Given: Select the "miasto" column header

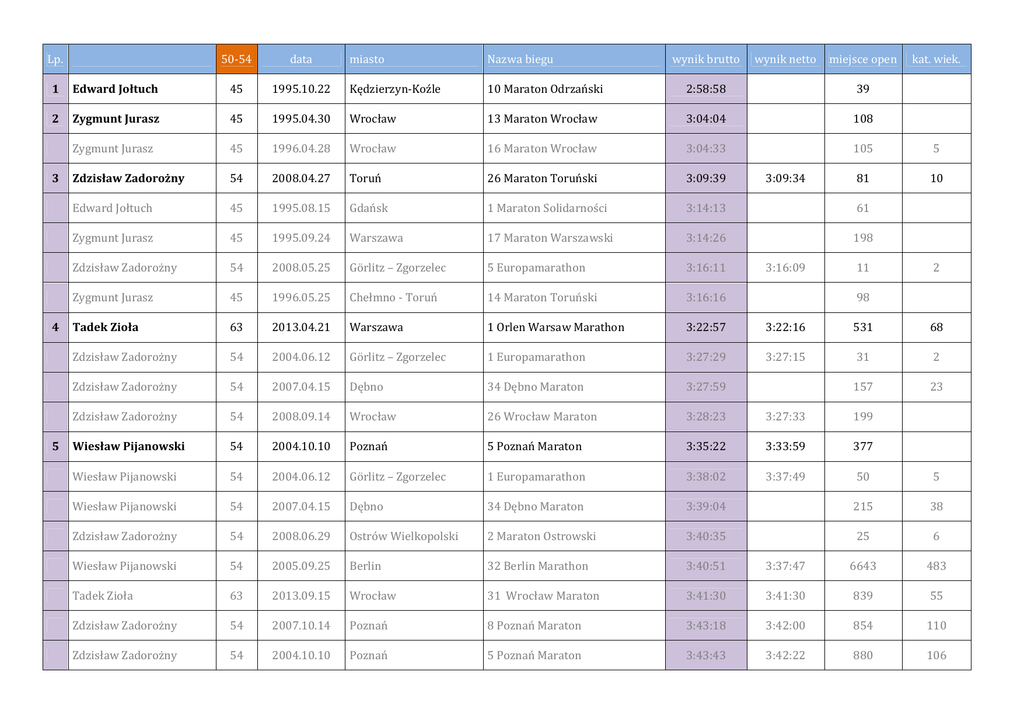Looking at the screenshot, I should click(367, 59).
